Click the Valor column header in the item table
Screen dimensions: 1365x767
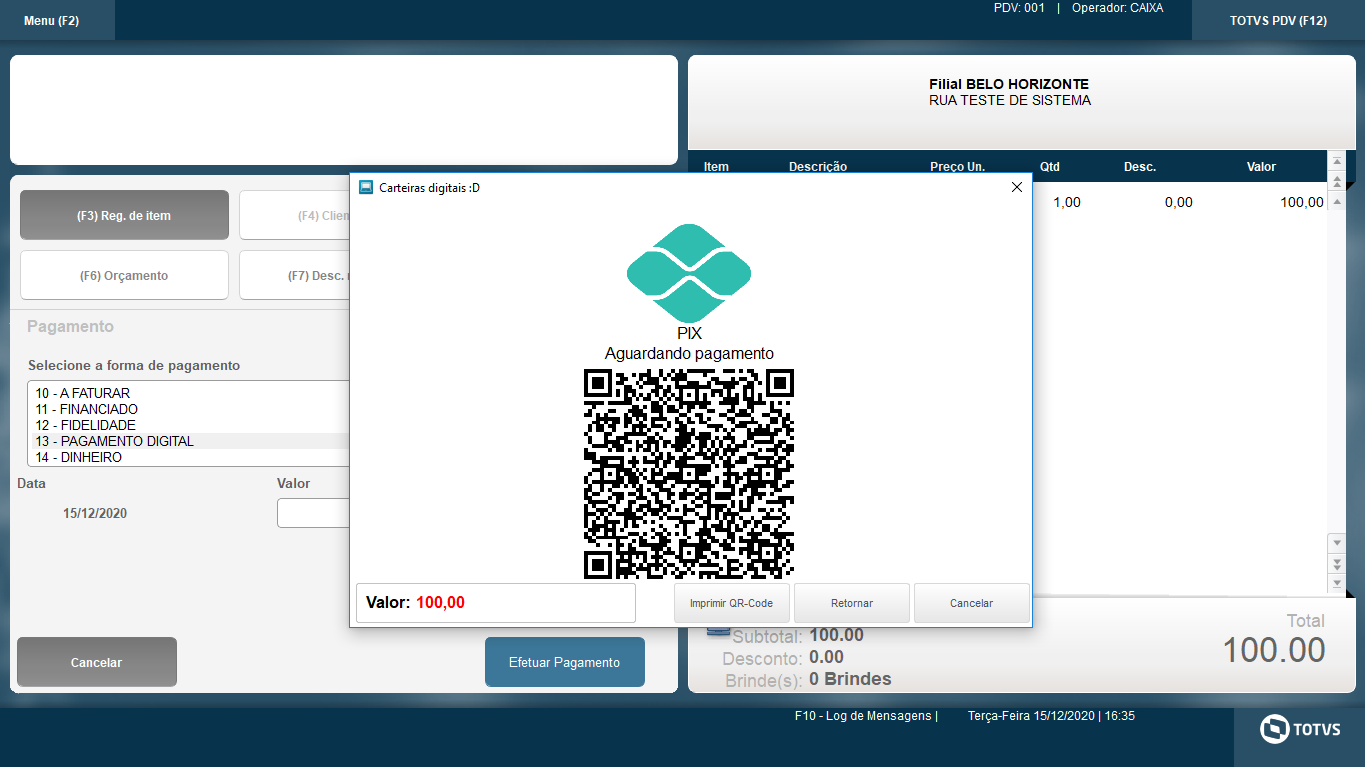pos(1261,167)
